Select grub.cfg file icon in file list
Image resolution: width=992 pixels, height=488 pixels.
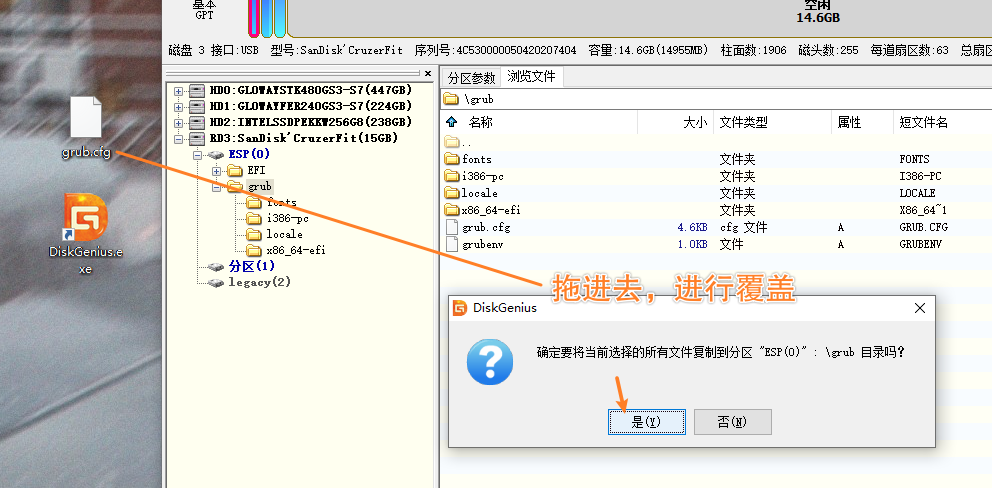click(452, 227)
